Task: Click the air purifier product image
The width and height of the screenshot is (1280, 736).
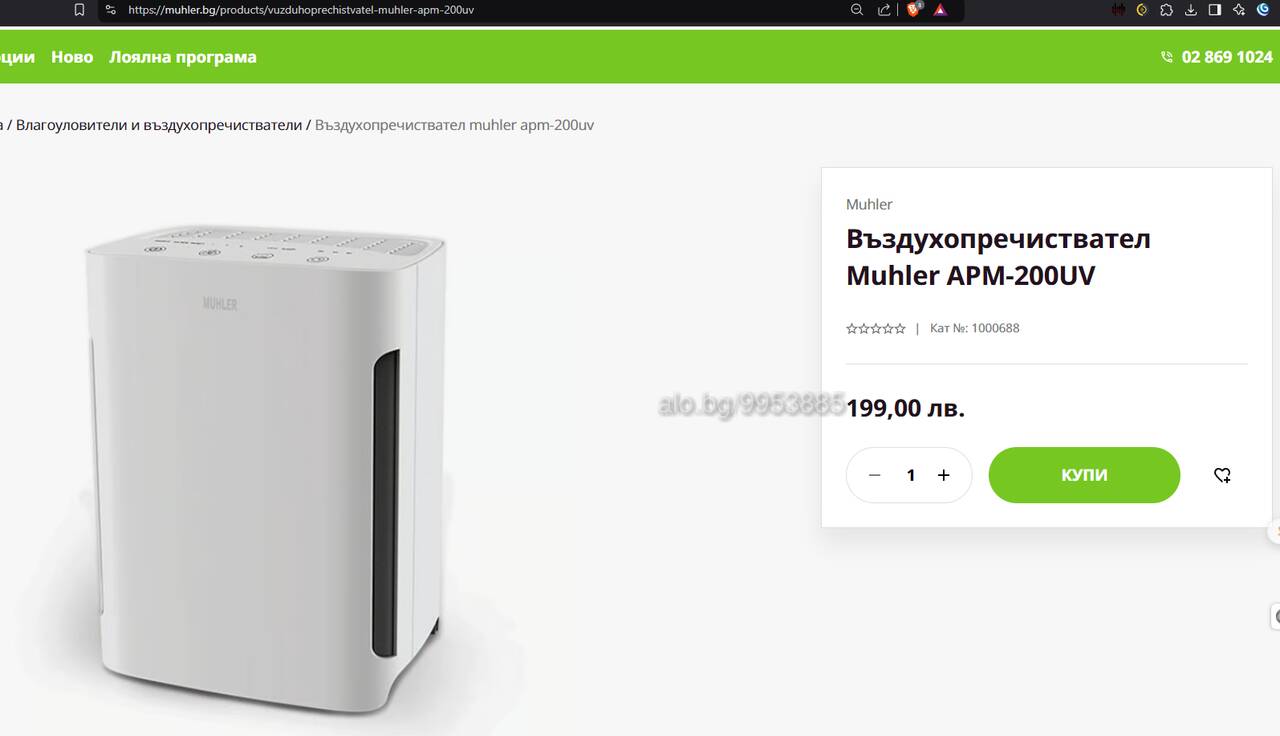Action: click(x=265, y=470)
